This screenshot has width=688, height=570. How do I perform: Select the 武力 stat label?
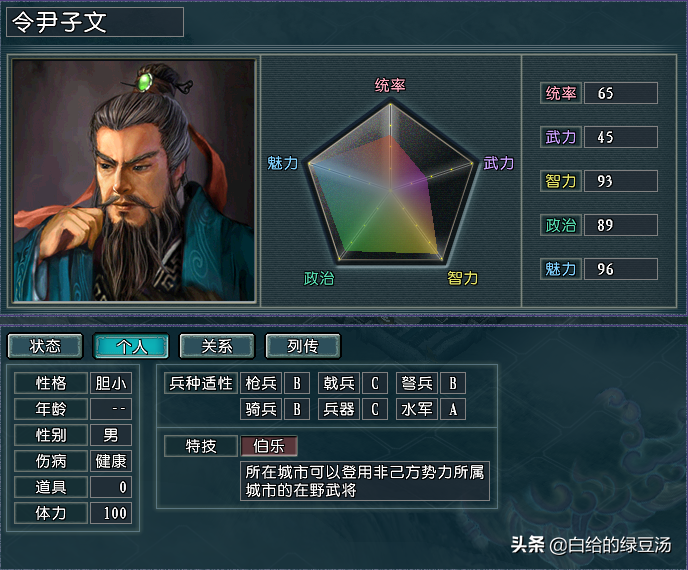(x=561, y=137)
